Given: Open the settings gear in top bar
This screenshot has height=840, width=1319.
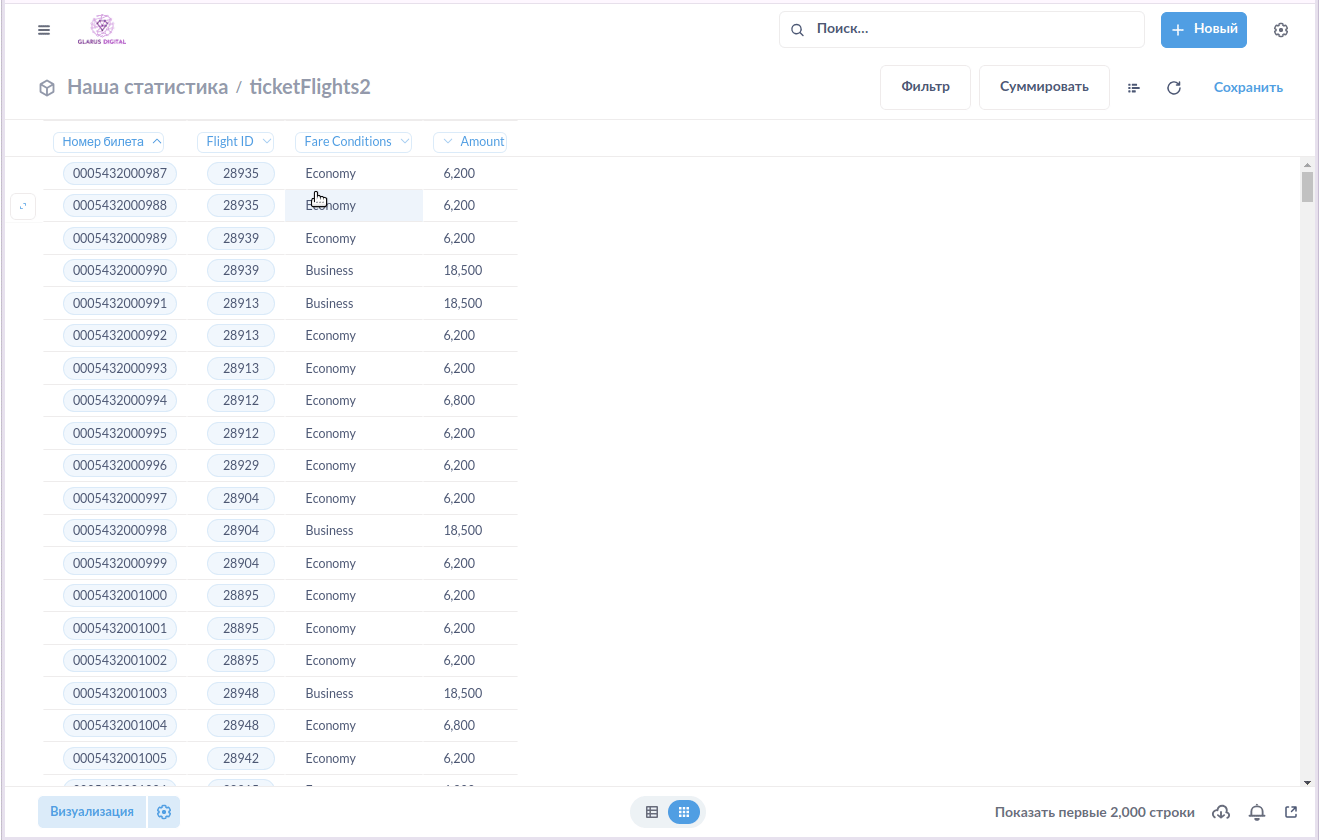Looking at the screenshot, I should (1281, 30).
